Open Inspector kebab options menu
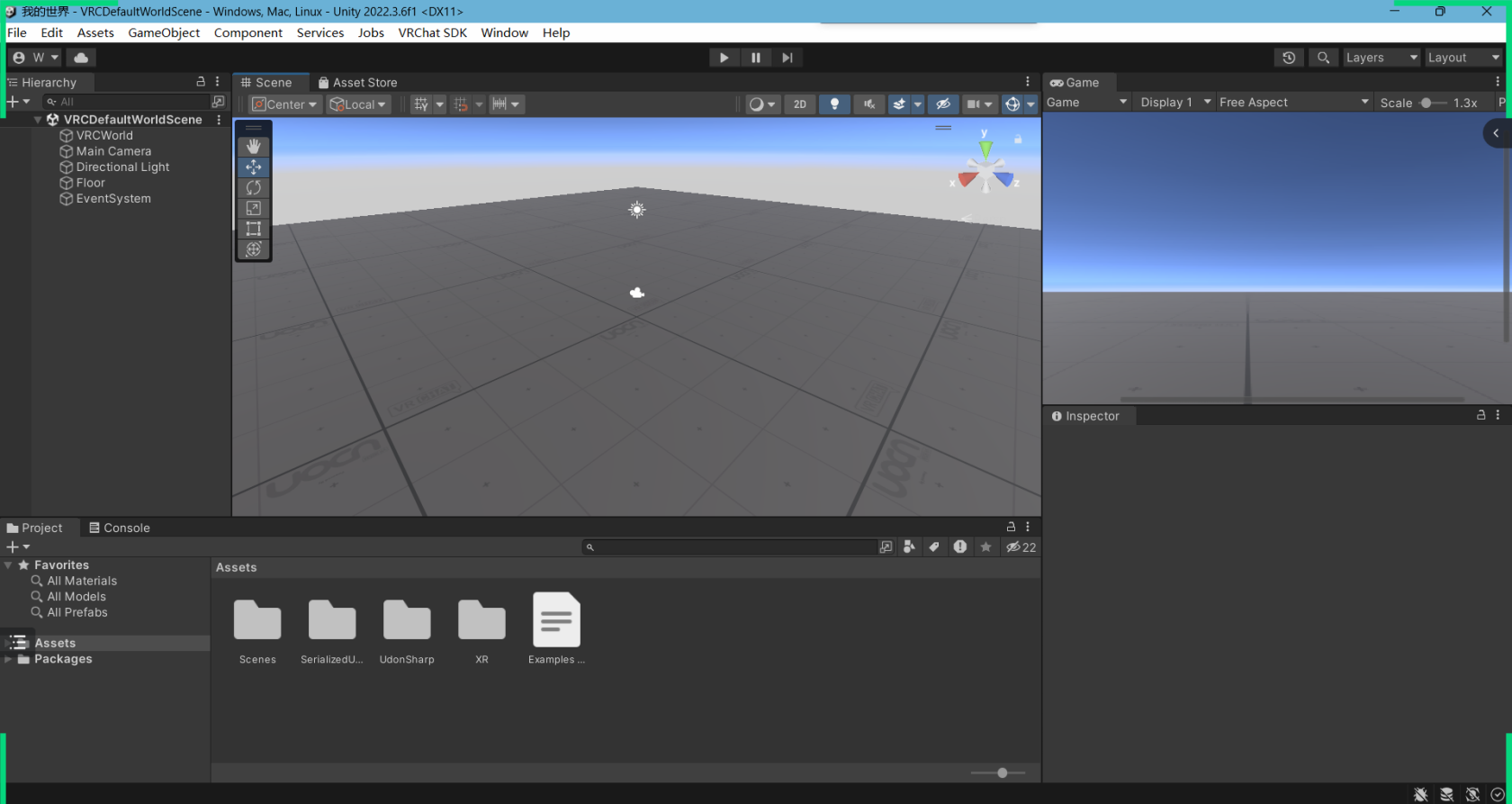Image resolution: width=1512 pixels, height=804 pixels. [x=1498, y=415]
